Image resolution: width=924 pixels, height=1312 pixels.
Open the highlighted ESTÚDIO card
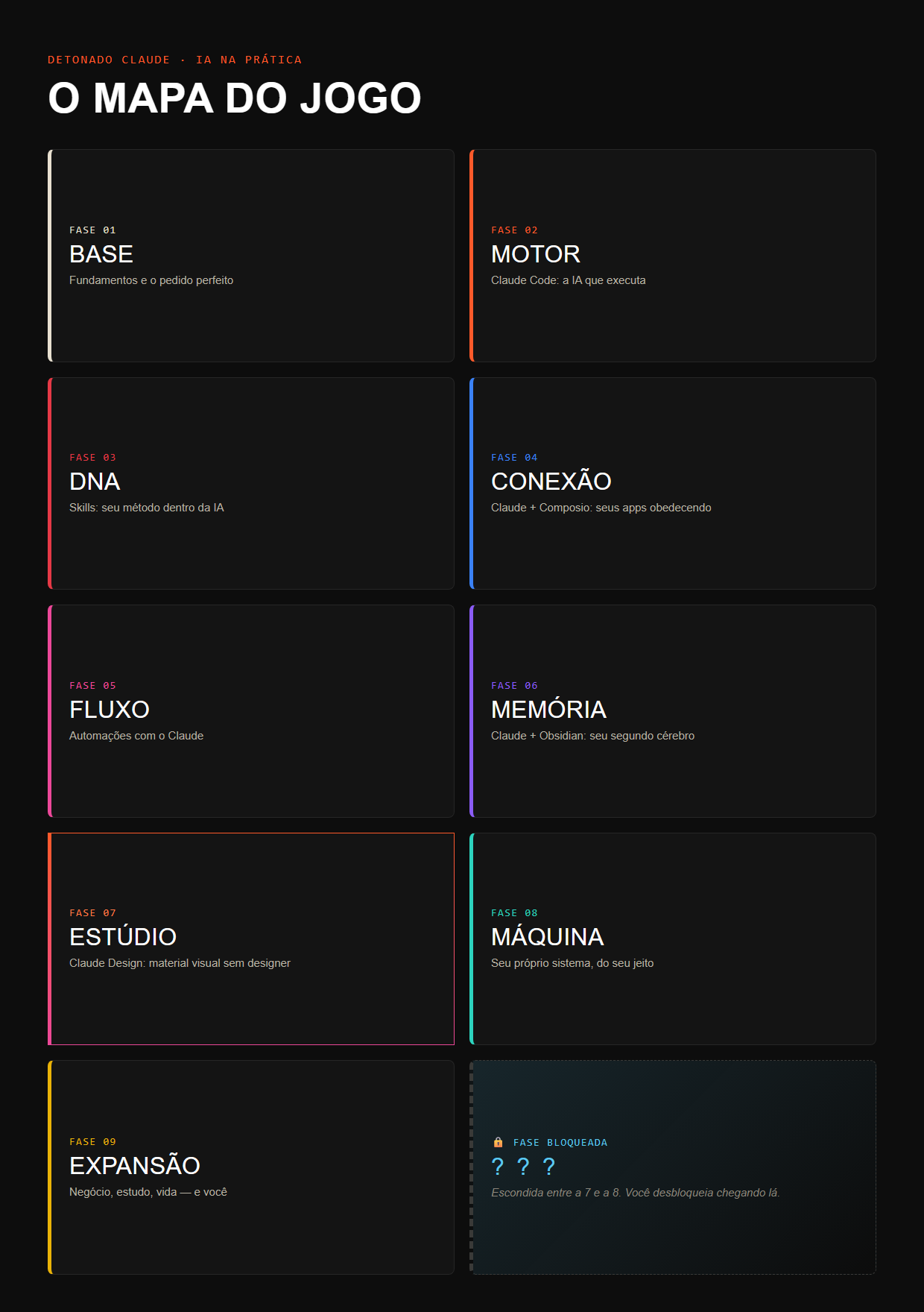click(251, 939)
